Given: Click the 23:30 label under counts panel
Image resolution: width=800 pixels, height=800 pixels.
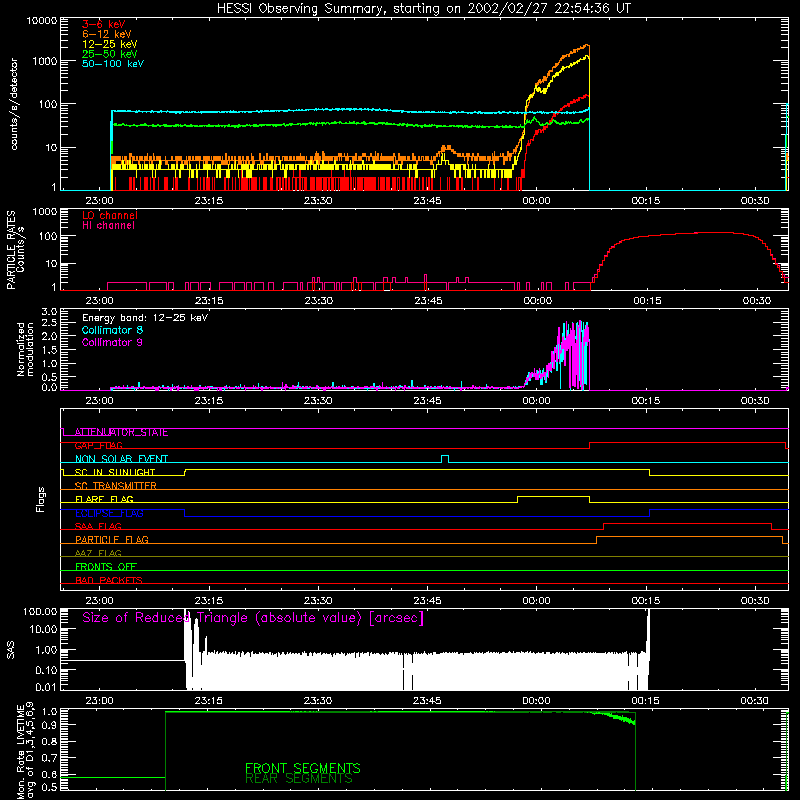Looking at the screenshot, I should tap(318, 201).
